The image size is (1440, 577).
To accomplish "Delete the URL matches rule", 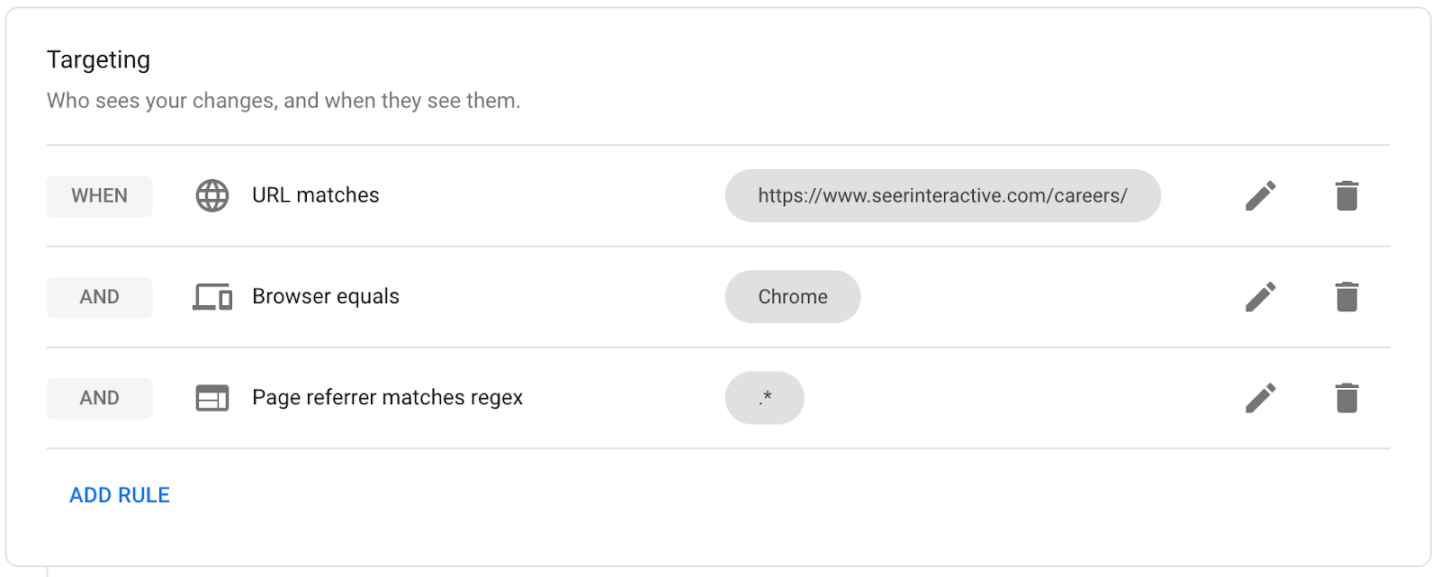I will coord(1347,196).
